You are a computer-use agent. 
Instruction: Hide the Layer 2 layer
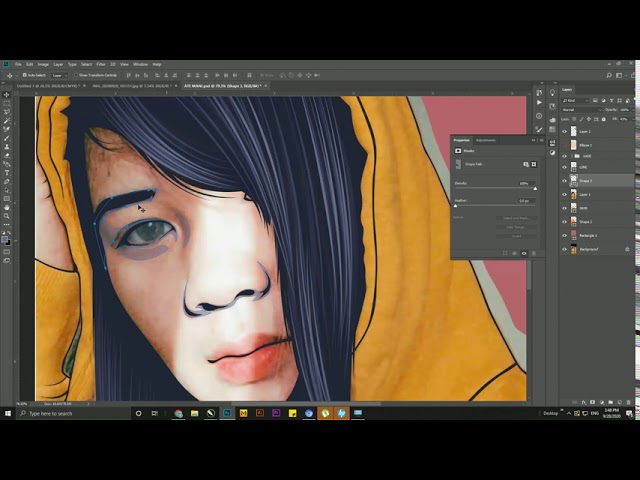564,131
